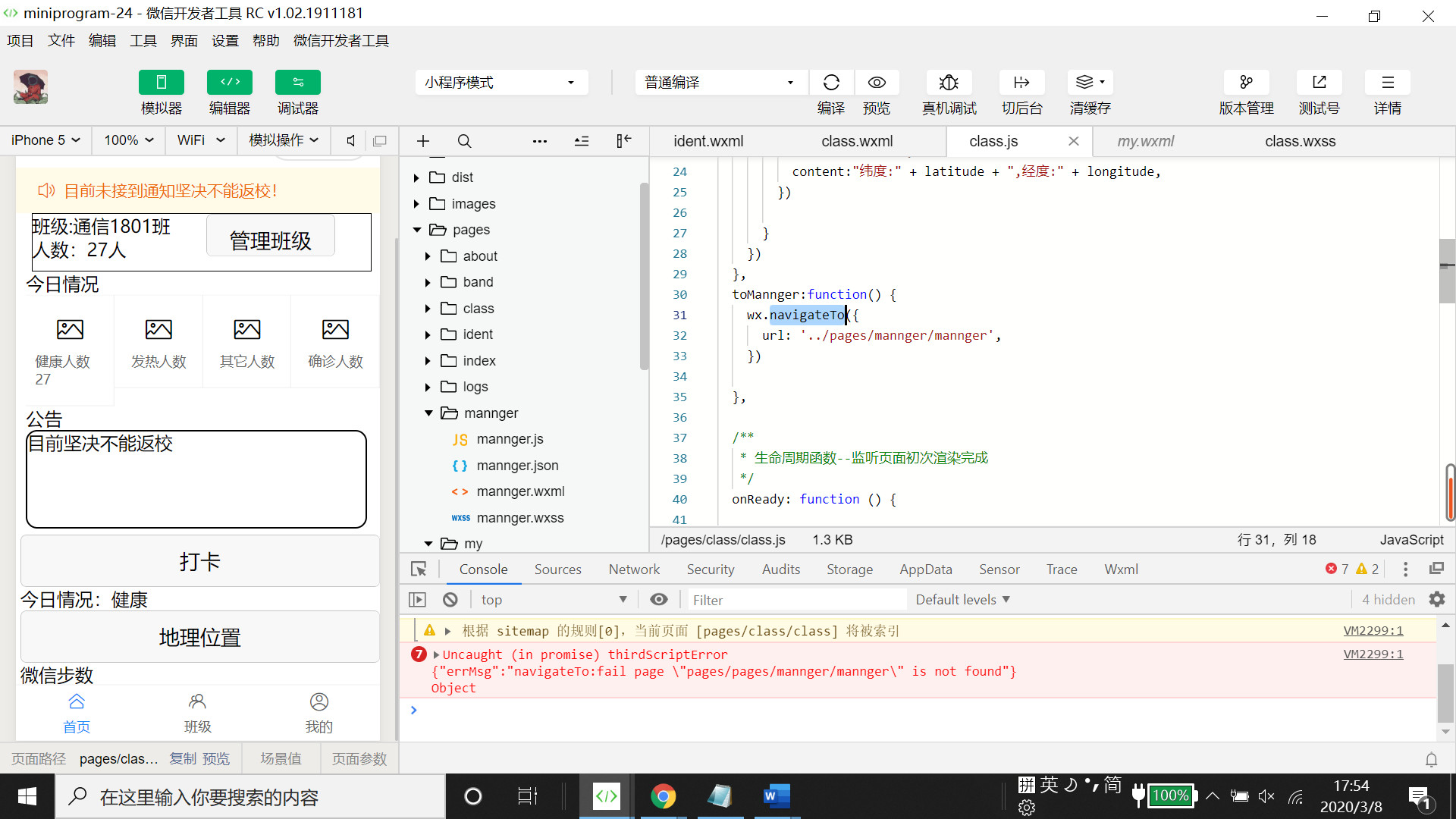1456x819 pixels.
Task: Toggle the editor panel button
Action: click(229, 83)
